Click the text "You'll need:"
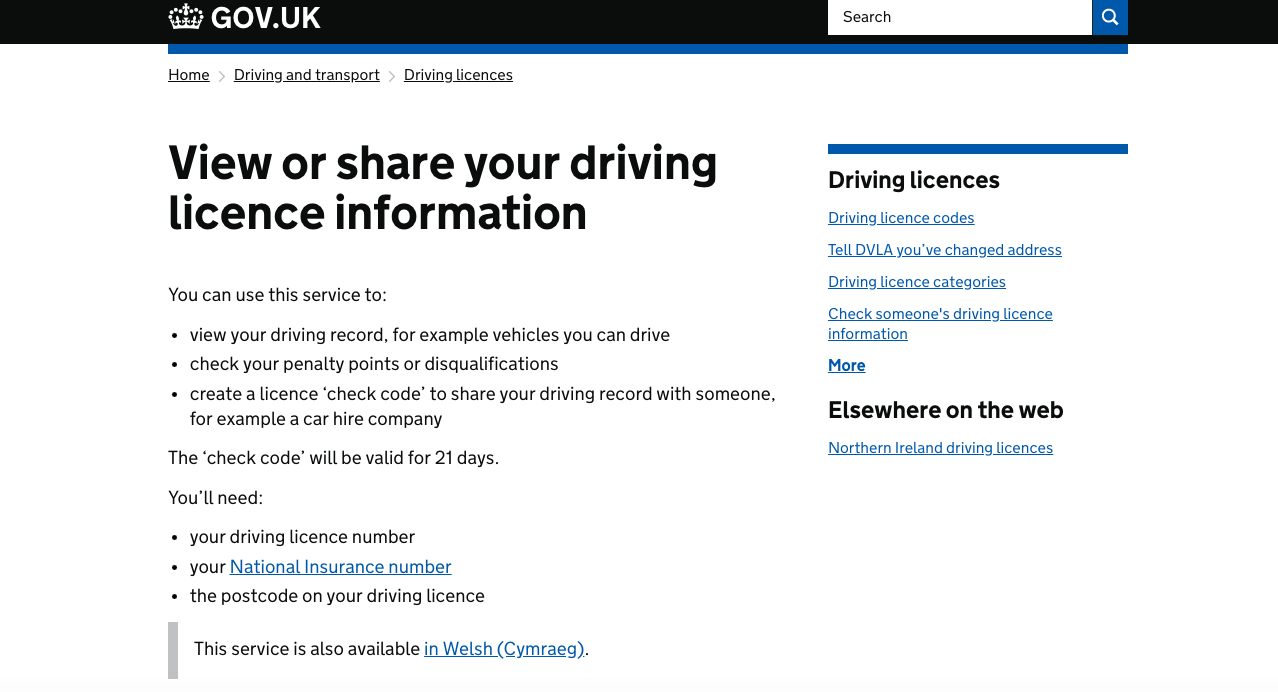1278x692 pixels. tap(215, 498)
